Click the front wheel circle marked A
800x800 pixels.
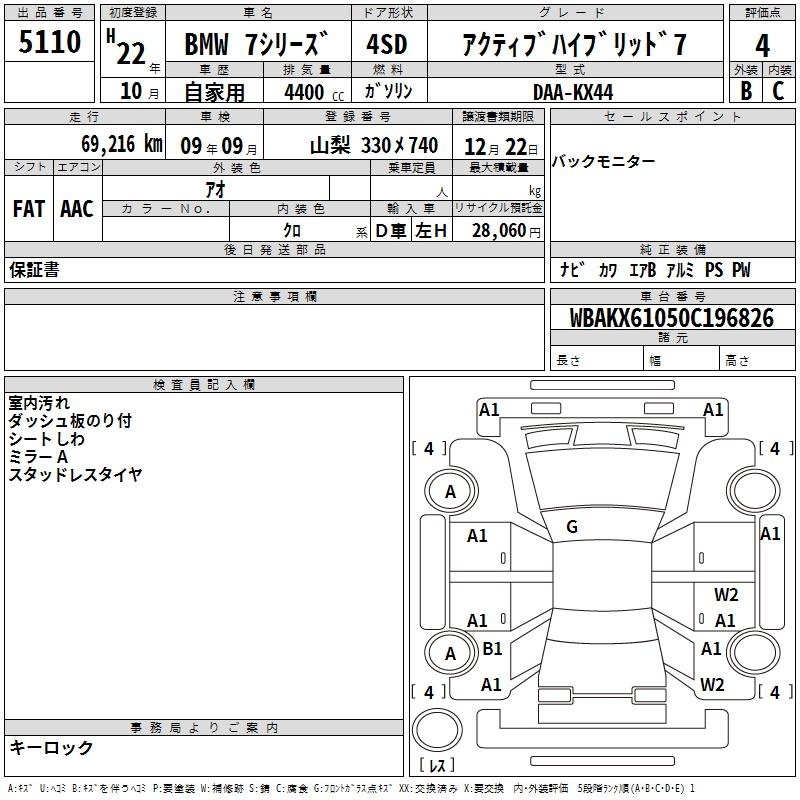450,491
